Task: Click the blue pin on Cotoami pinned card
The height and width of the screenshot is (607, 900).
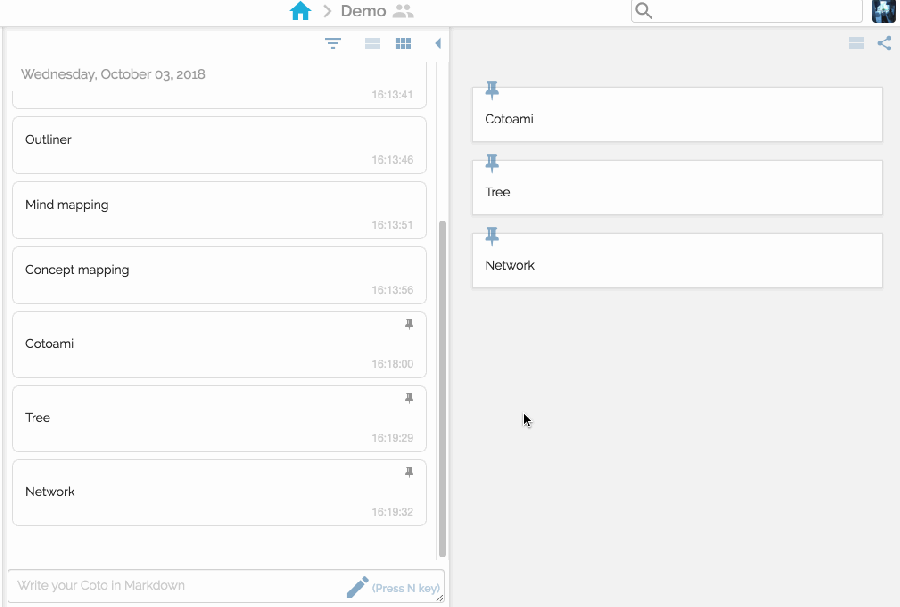Action: [x=492, y=90]
